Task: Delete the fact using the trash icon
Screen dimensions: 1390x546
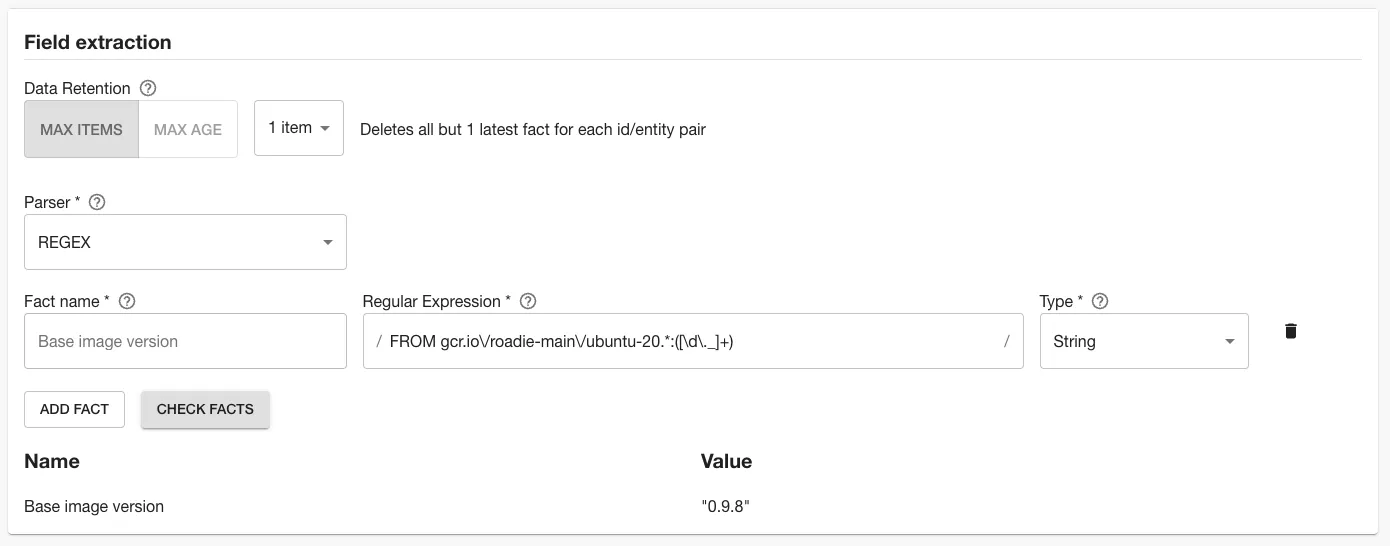Action: point(1290,331)
